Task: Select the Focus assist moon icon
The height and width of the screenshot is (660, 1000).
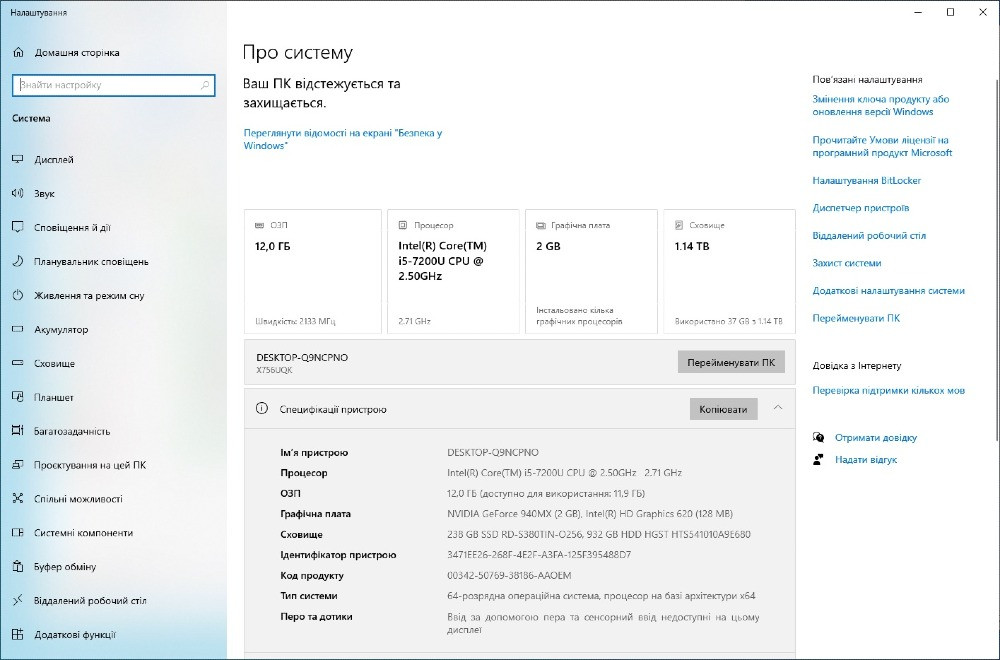Action: point(18,261)
